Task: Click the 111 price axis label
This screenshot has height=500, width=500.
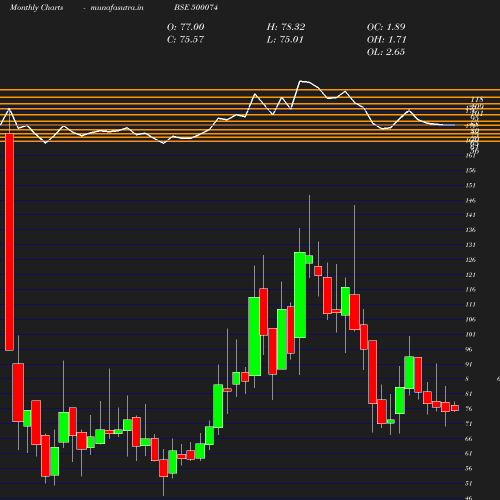Action: [x=470, y=304]
